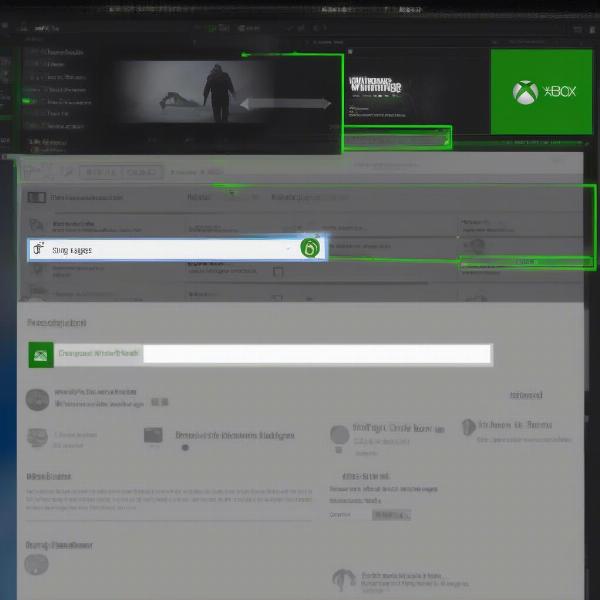The image size is (600, 600).
Task: Open the small dark image thumbnail in the middle row
Action: 153,435
